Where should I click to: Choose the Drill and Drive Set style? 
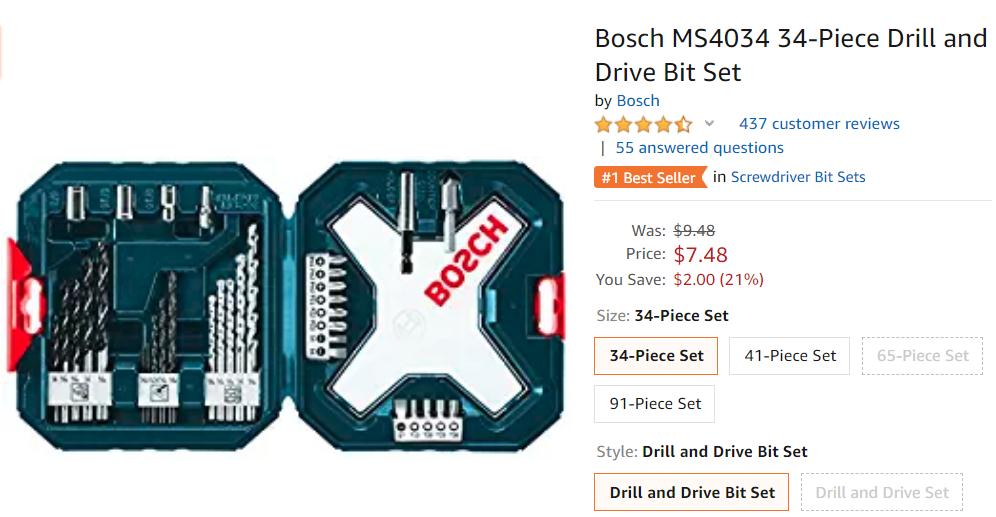[x=881, y=492]
